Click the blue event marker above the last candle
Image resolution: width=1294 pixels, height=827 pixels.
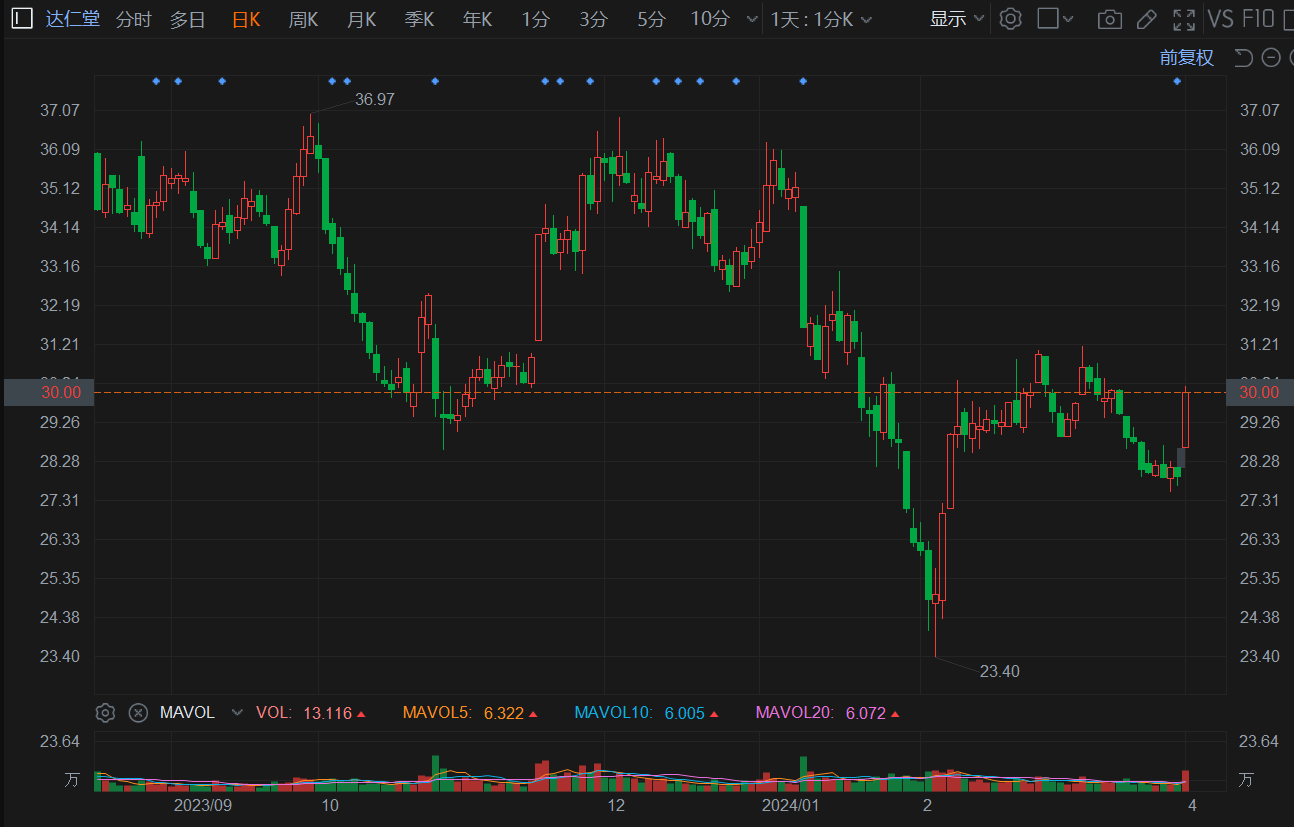pos(1177,81)
